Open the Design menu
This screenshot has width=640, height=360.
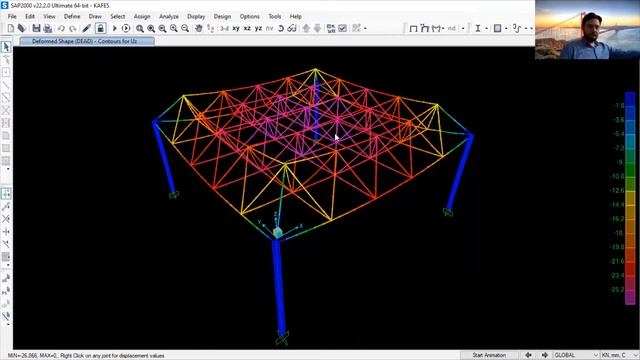(x=222, y=16)
